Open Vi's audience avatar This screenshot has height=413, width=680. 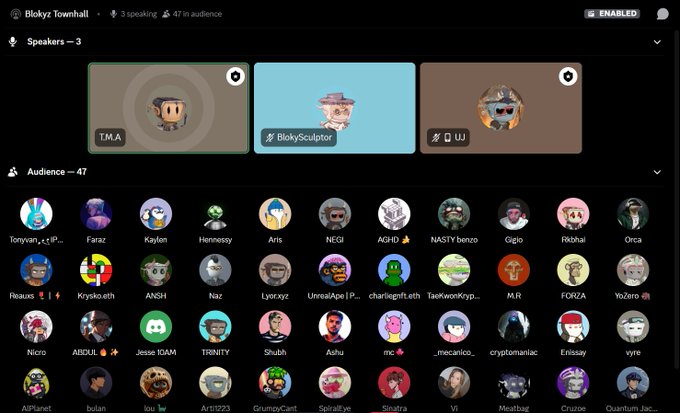[x=454, y=383]
